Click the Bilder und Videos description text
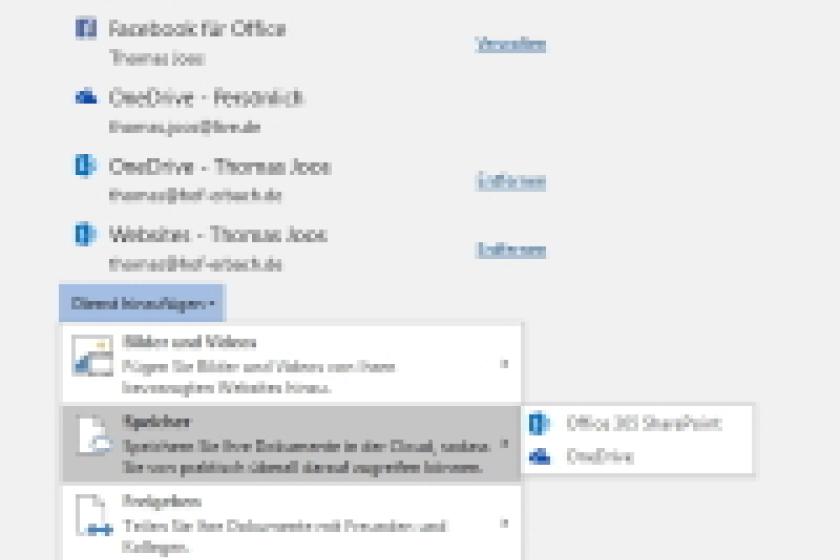 click(259, 377)
